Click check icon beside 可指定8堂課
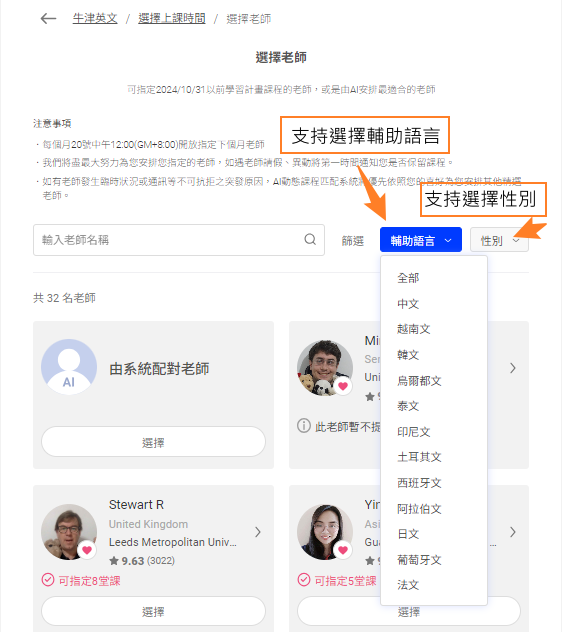Viewport: 562px width, 632px height. click(x=48, y=580)
